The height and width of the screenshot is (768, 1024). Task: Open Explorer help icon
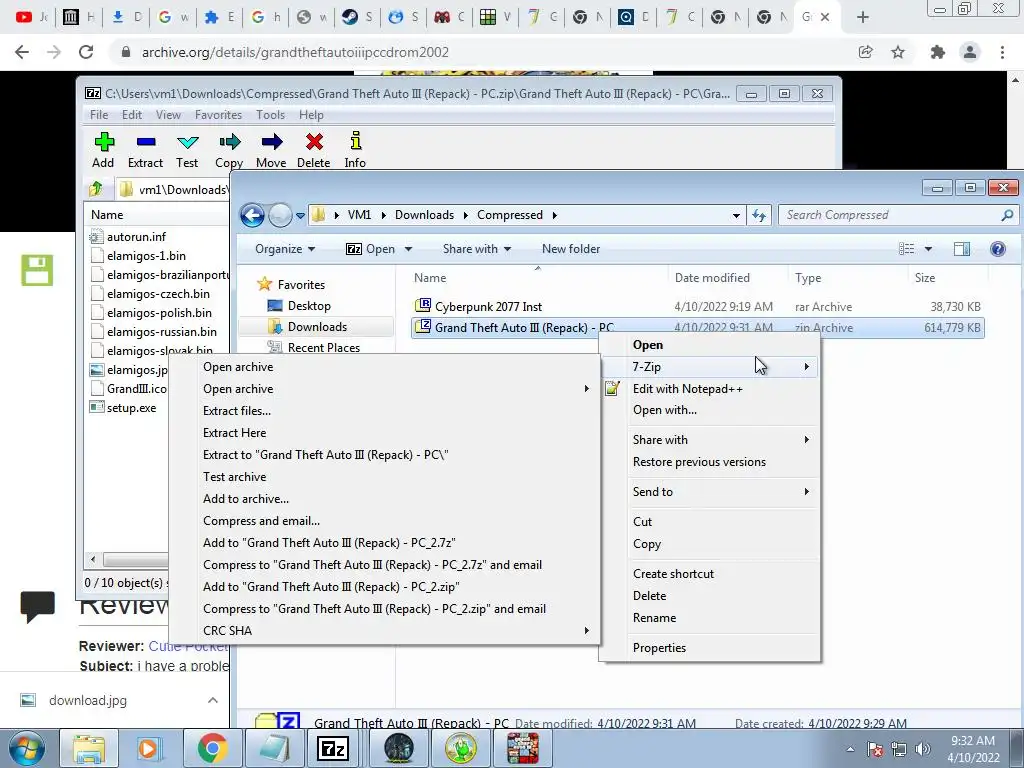997,249
